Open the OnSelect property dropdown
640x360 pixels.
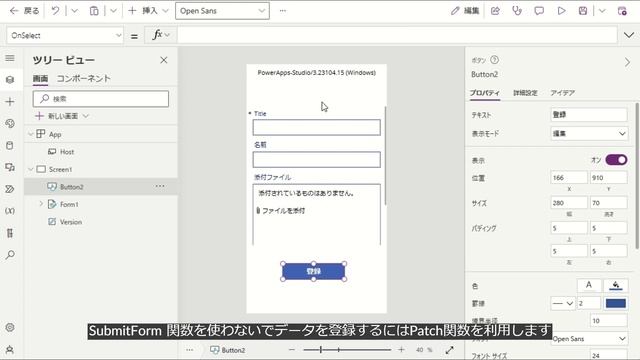pyautogui.click(x=65, y=36)
